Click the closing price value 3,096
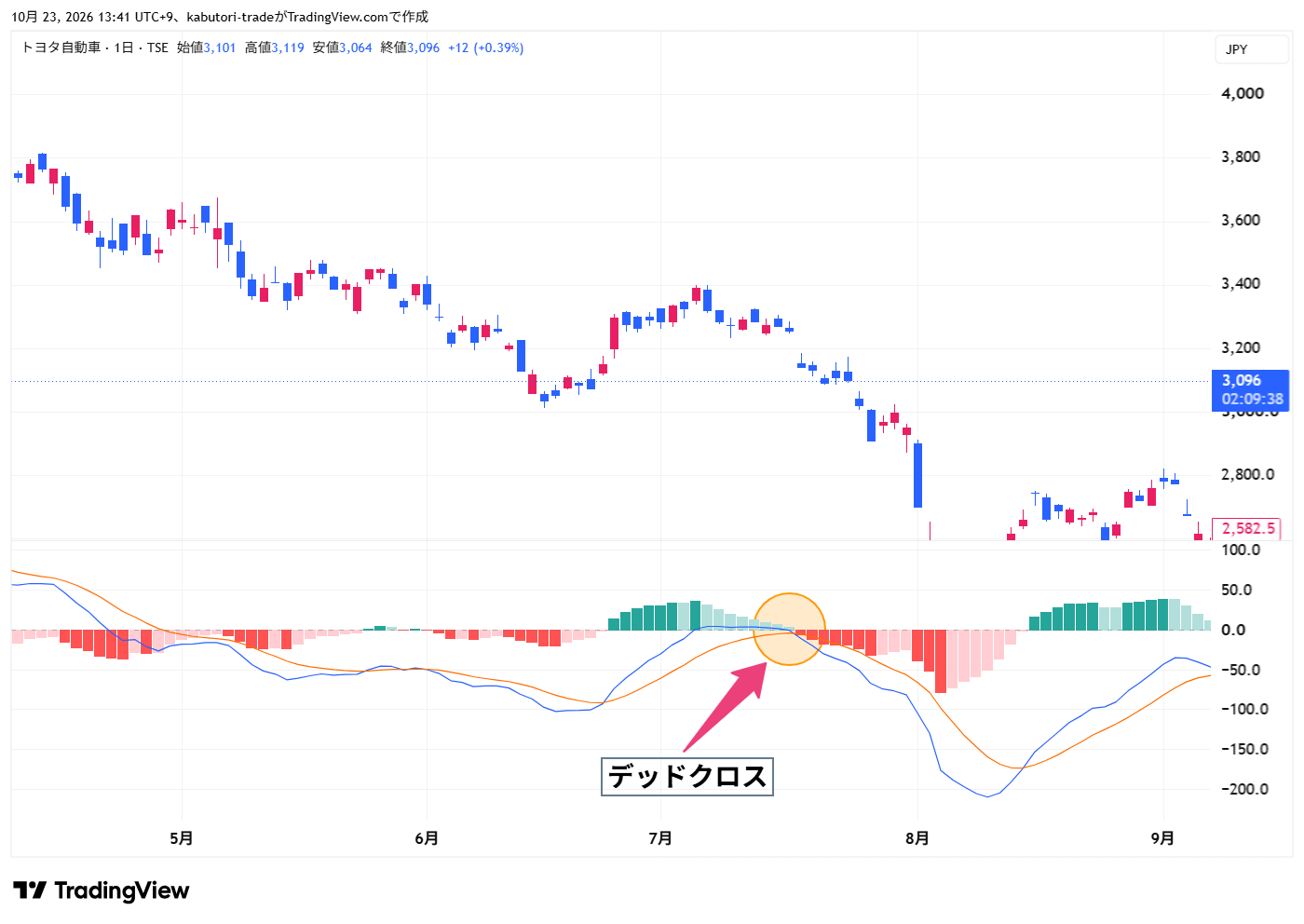1304x924 pixels. [x=424, y=48]
